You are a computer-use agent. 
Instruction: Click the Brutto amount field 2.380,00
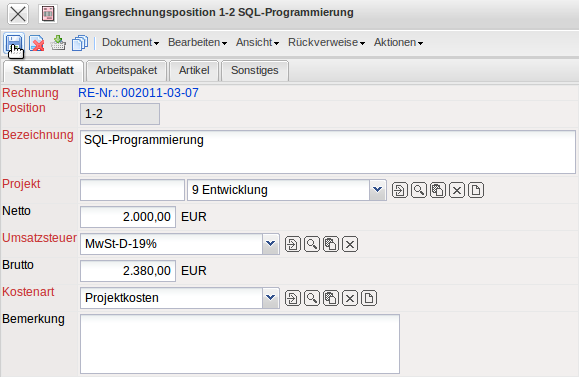click(128, 271)
